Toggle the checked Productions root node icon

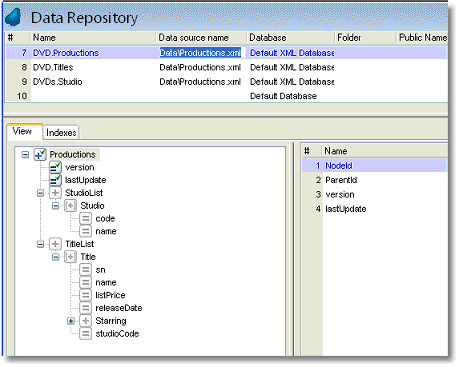pyautogui.click(x=40, y=154)
